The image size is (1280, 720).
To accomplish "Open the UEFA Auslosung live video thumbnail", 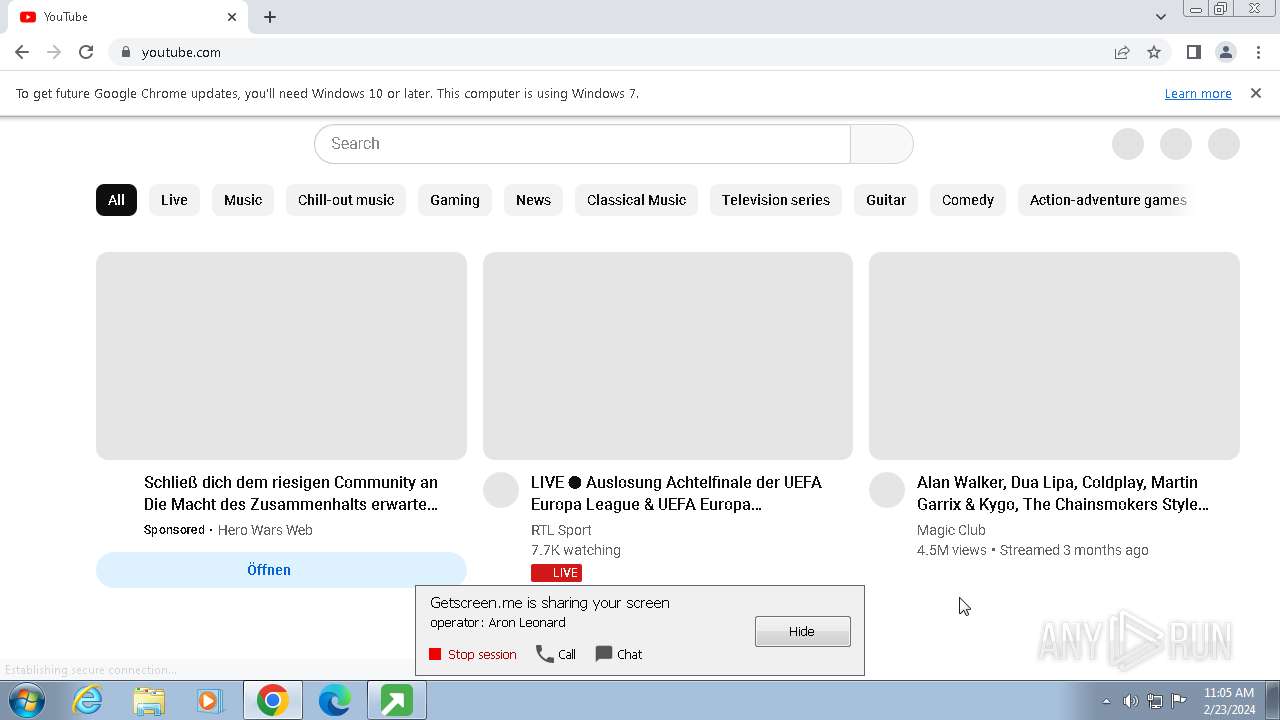I will 668,356.
